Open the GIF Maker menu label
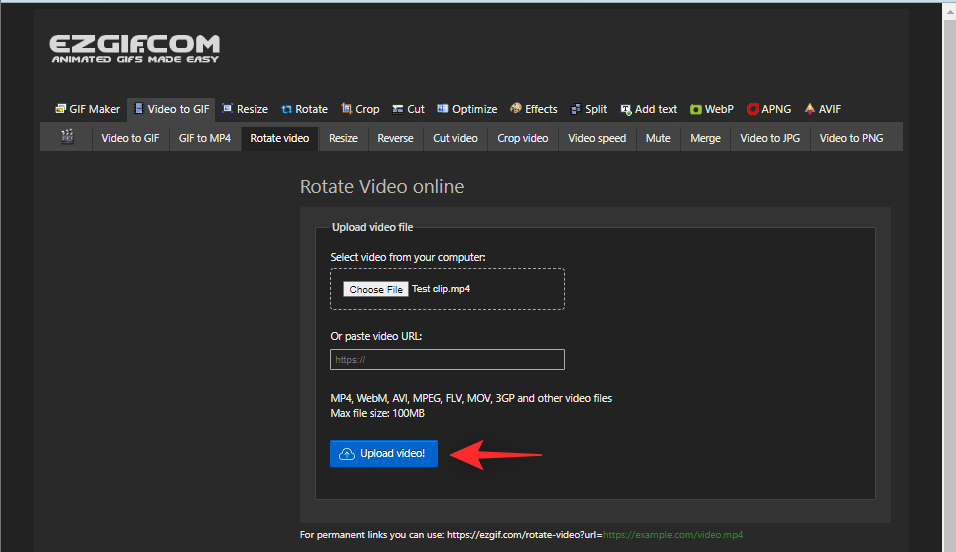 (95, 109)
